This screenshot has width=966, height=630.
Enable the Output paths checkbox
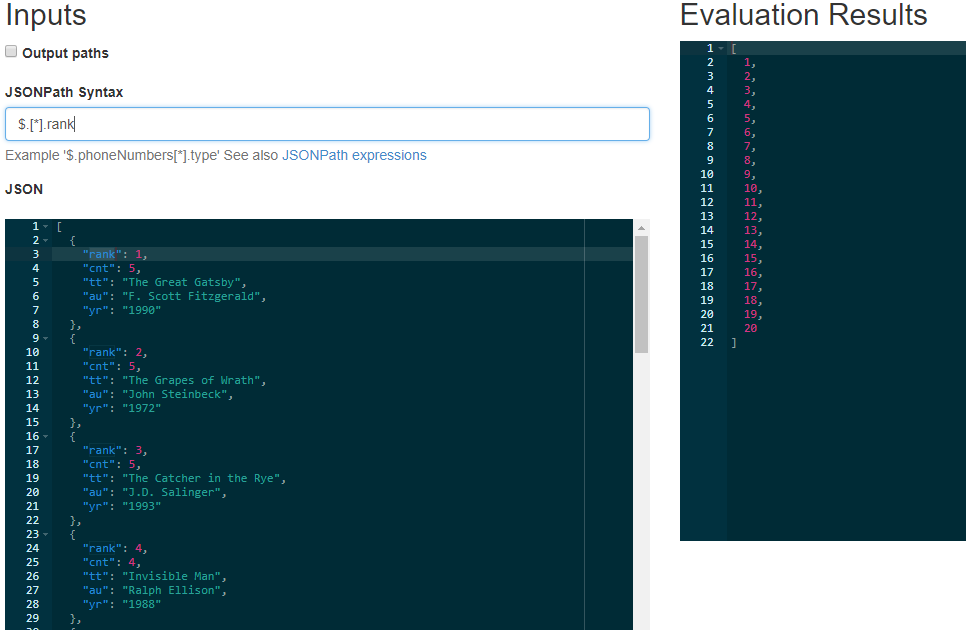click(13, 52)
